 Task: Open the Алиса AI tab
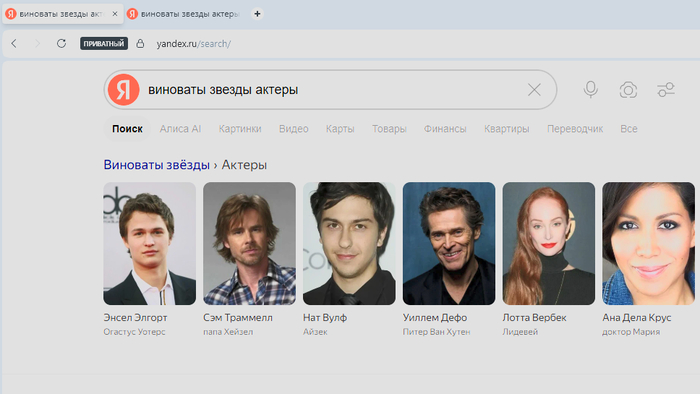tap(180, 129)
